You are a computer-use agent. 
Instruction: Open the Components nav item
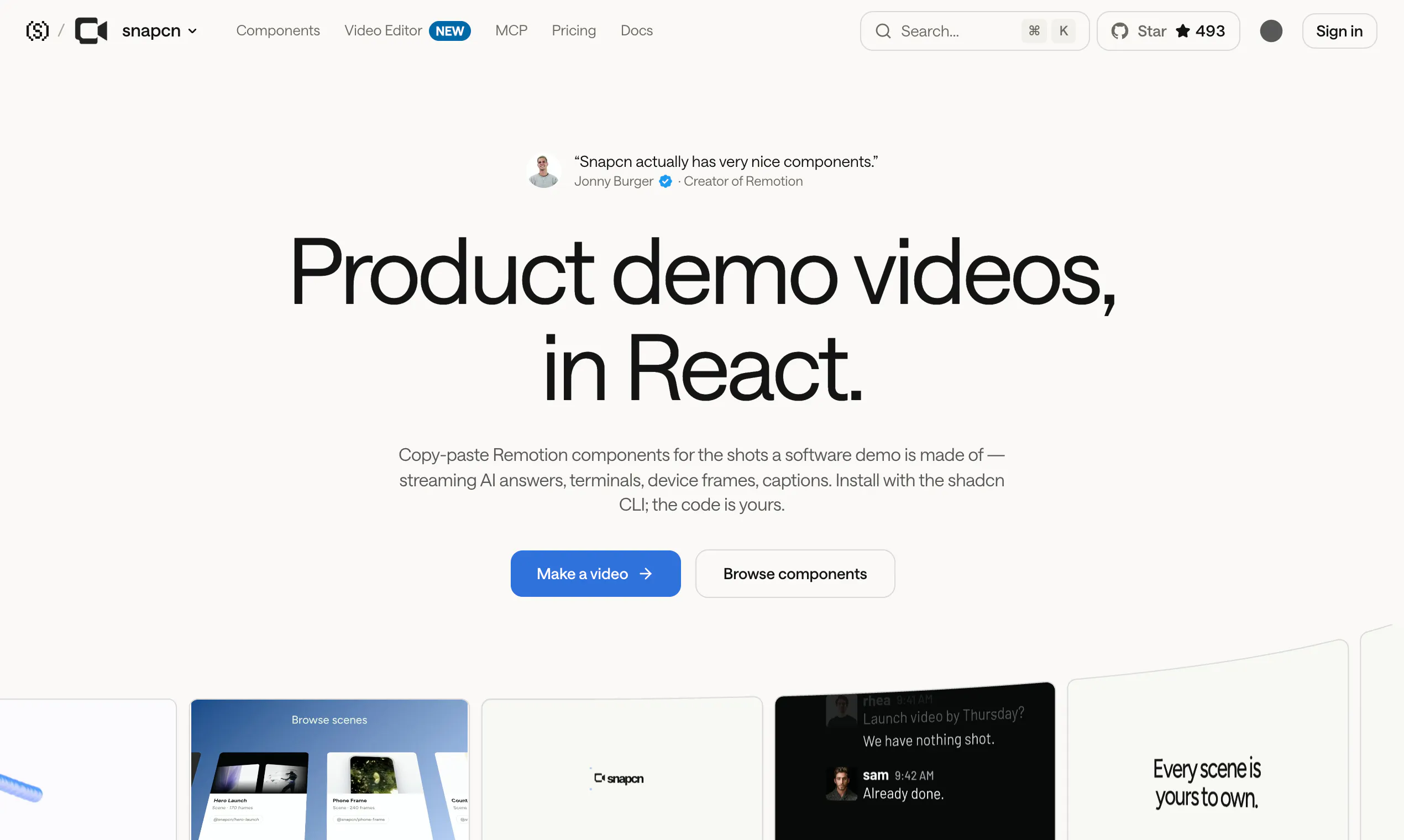click(x=278, y=30)
